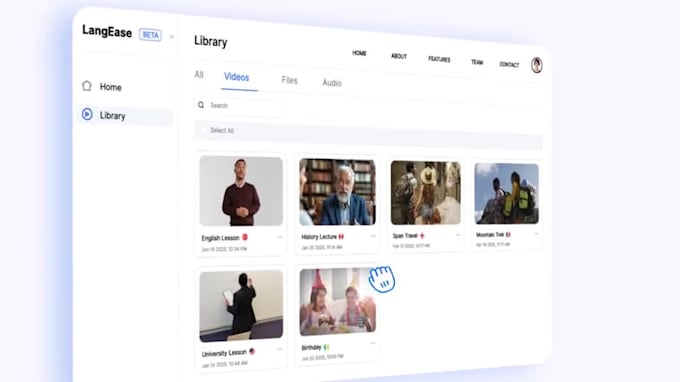This screenshot has width=680, height=382.
Task: Click the Library page heading
Action: [211, 42]
